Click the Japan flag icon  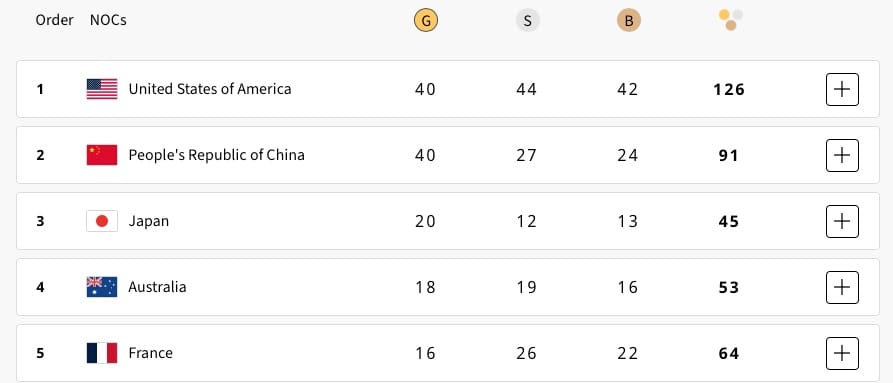[x=102, y=221]
